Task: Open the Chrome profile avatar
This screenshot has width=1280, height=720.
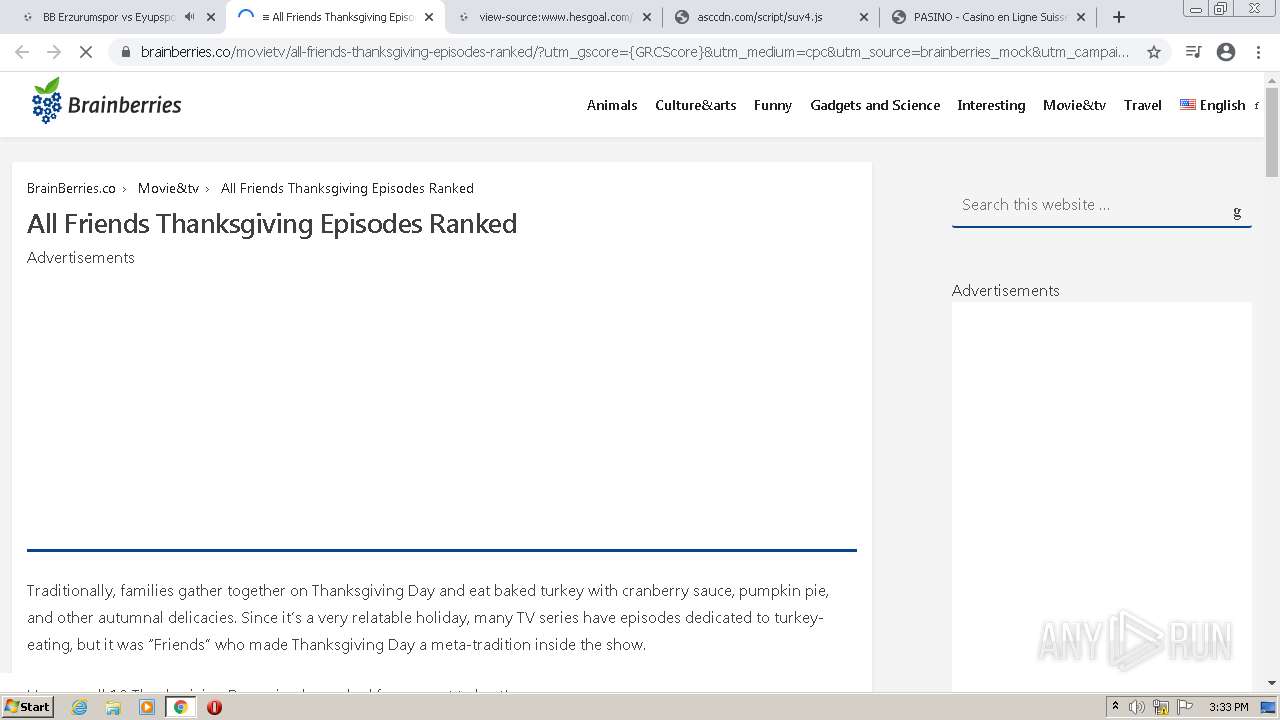Action: (1226, 52)
